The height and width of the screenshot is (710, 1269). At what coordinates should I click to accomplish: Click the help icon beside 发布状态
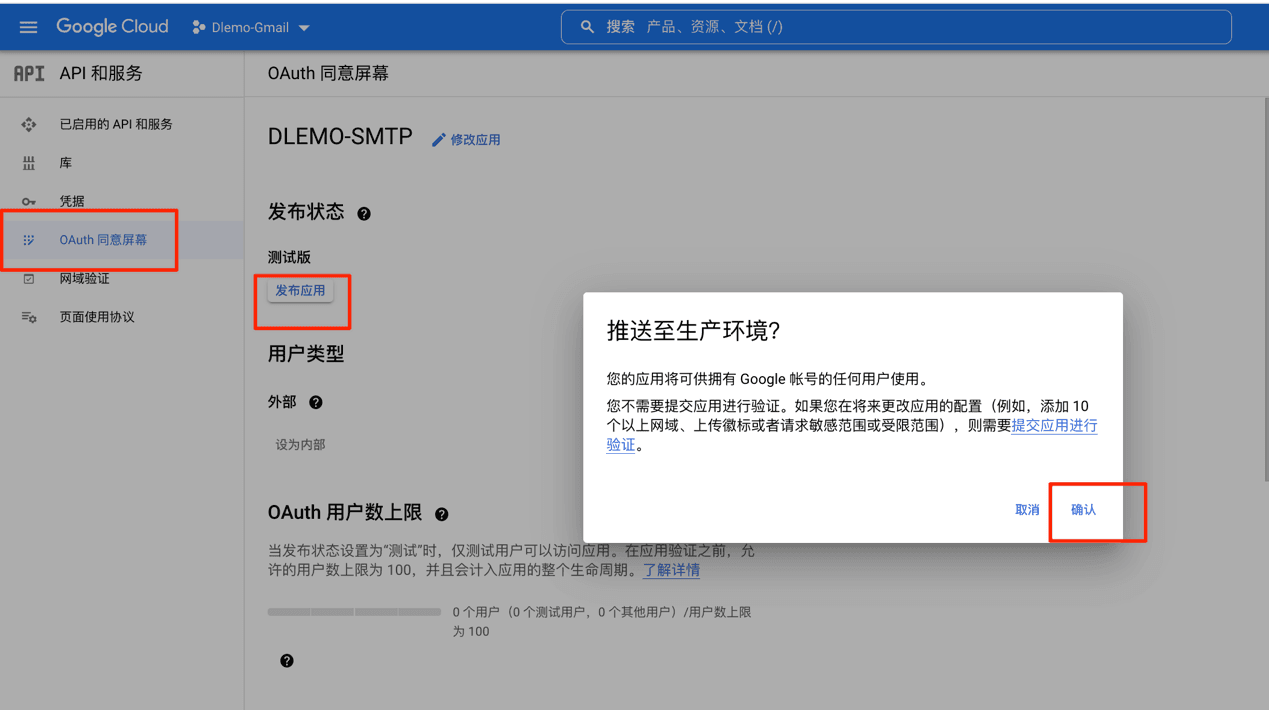pos(364,214)
